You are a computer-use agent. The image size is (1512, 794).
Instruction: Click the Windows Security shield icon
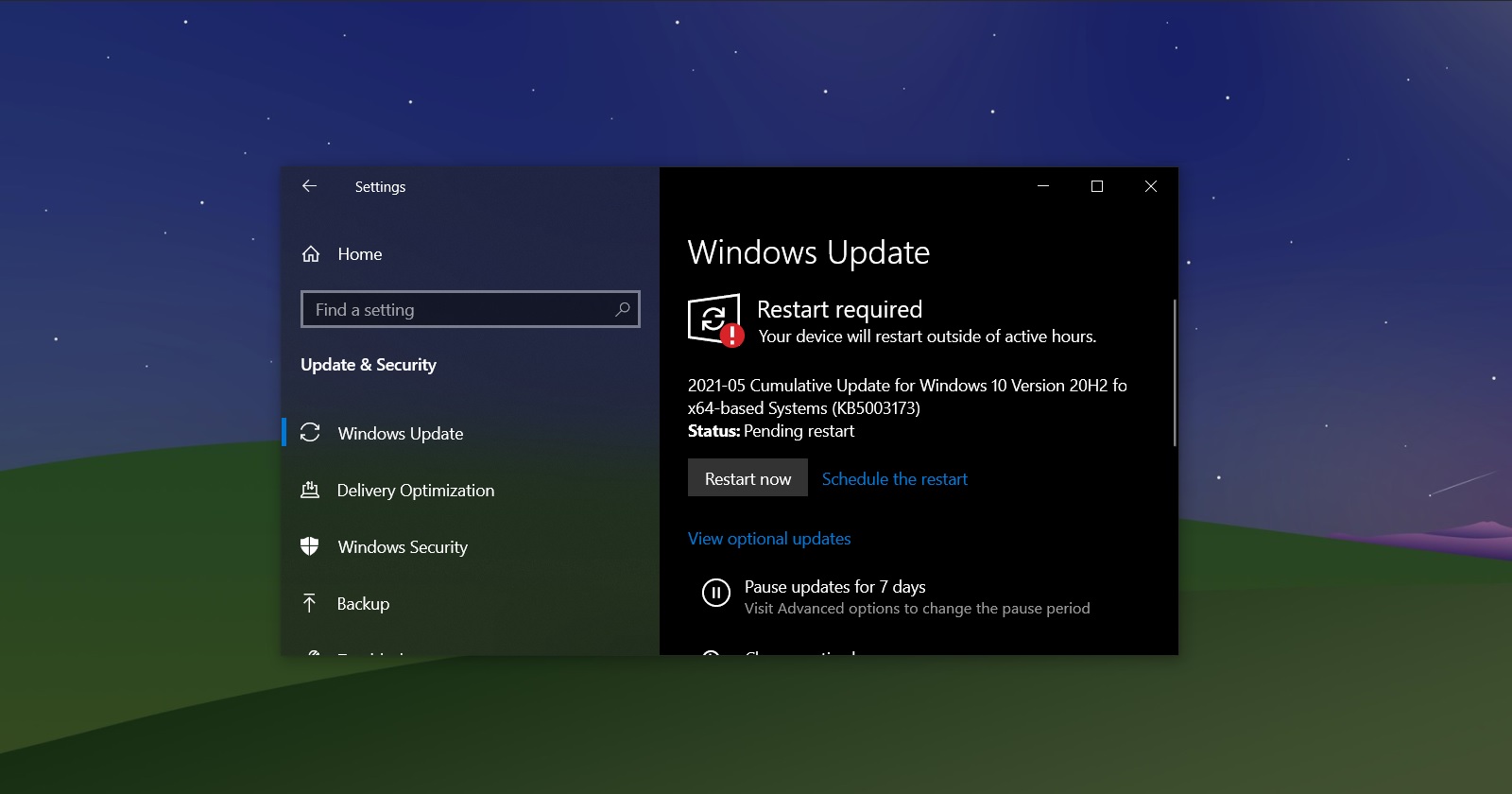click(x=309, y=546)
